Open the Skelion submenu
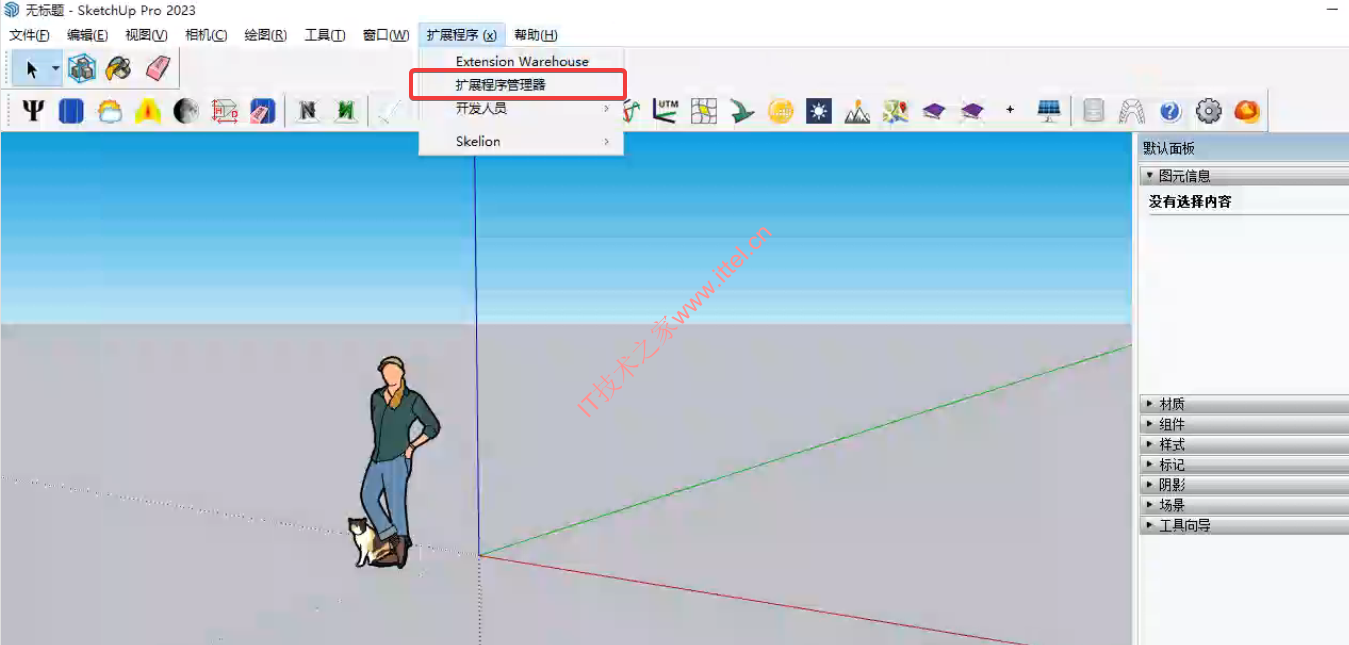 pyautogui.click(x=478, y=141)
